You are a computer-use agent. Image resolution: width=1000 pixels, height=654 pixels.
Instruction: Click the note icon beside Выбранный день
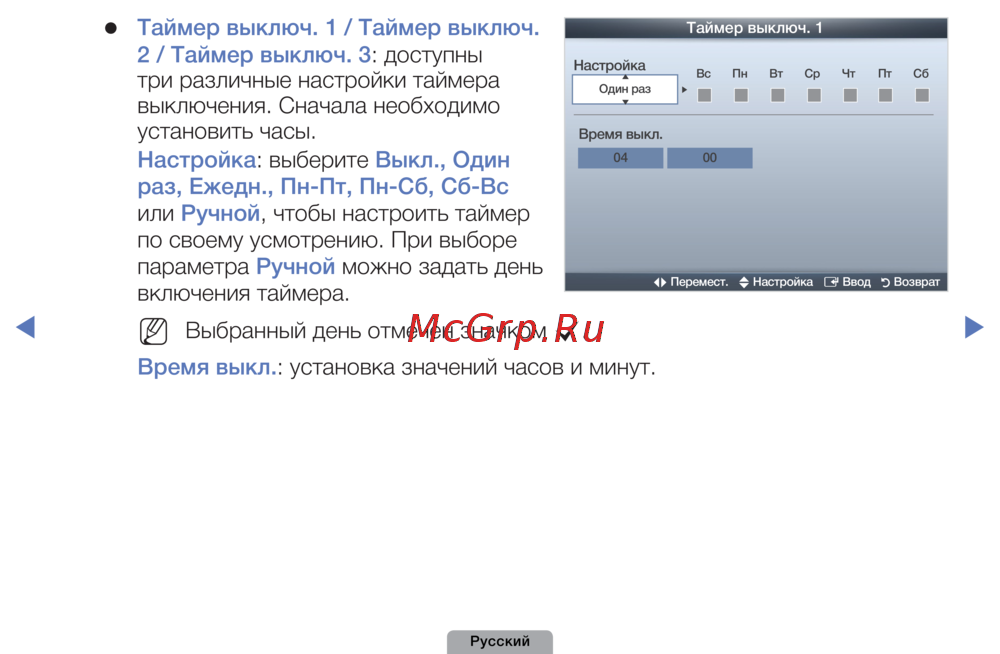[154, 331]
